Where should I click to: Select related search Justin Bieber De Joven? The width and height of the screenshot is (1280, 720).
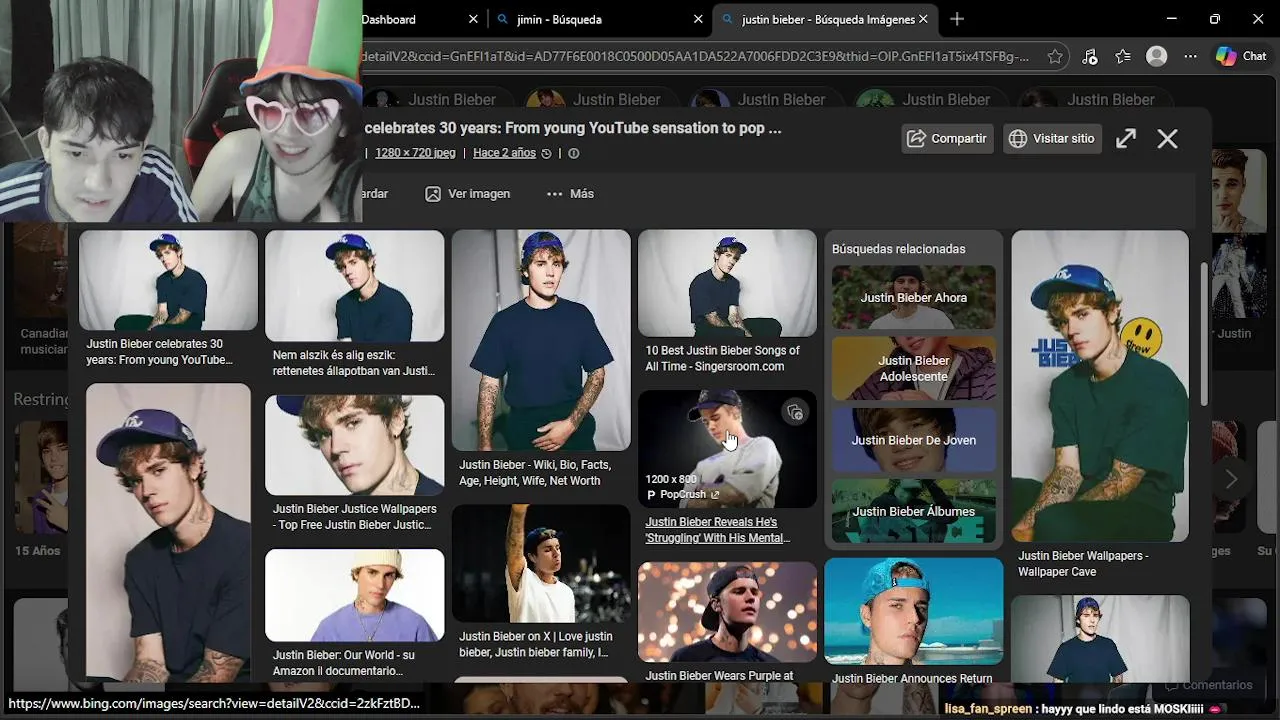pyautogui.click(x=914, y=440)
